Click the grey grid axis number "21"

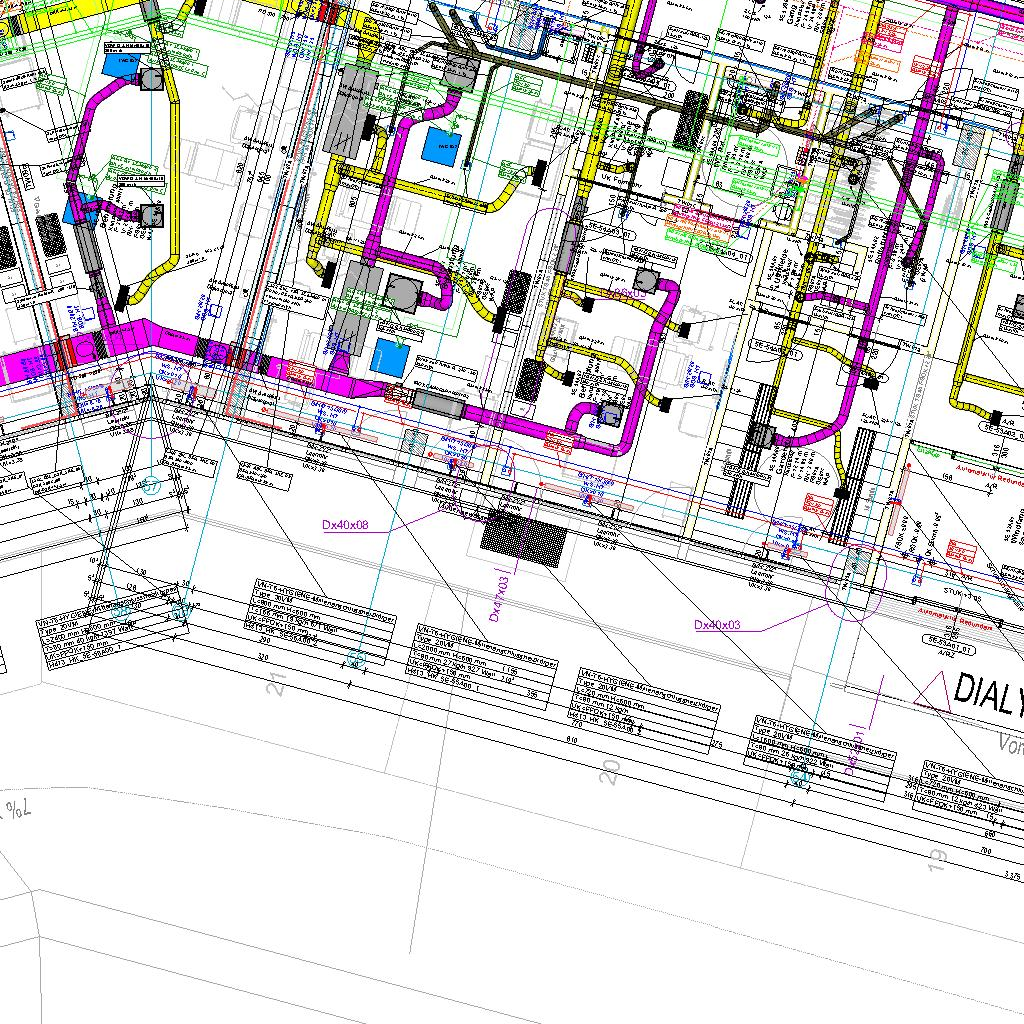point(278,686)
